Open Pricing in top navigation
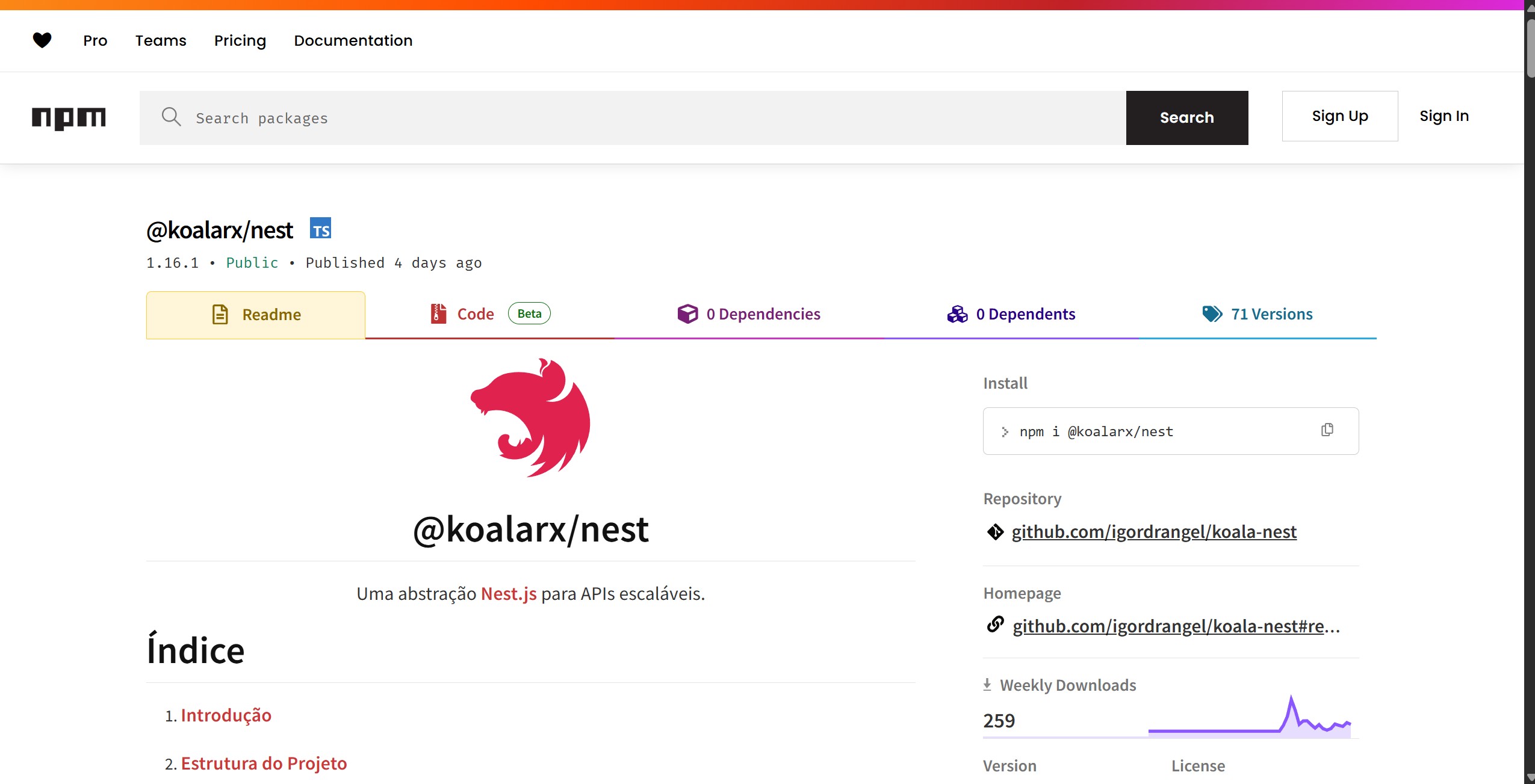Screen dimensions: 1535x784 tap(240, 40)
